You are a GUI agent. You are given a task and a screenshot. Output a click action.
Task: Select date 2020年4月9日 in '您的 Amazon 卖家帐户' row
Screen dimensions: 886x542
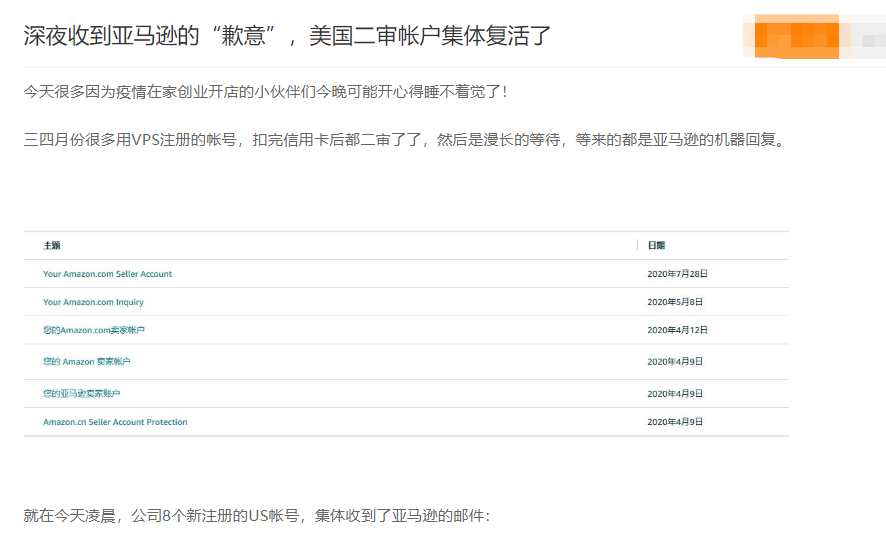coord(675,362)
